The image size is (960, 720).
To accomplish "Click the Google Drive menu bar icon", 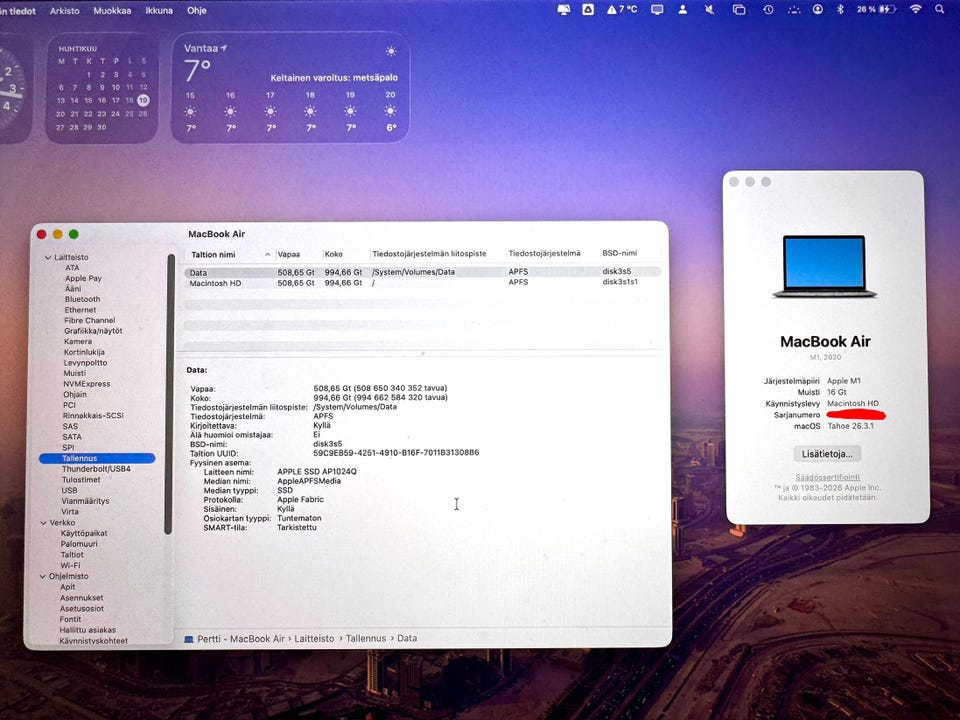I will 588,9.
